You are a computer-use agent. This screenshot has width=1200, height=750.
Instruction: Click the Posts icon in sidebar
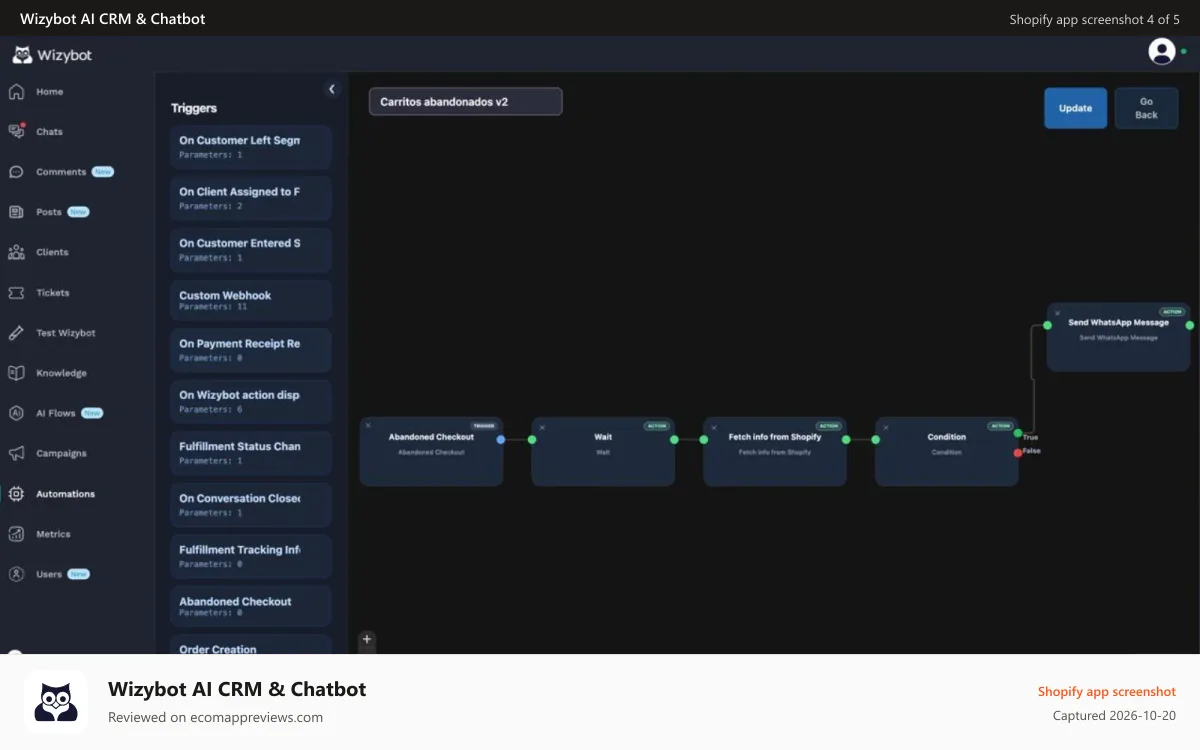(16, 212)
